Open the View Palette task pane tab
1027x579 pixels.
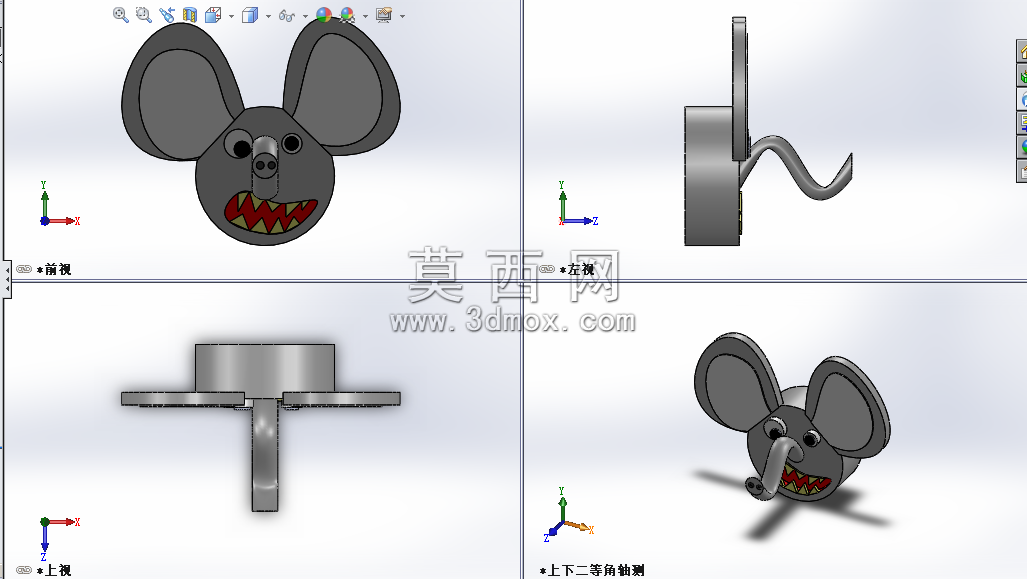1022,123
